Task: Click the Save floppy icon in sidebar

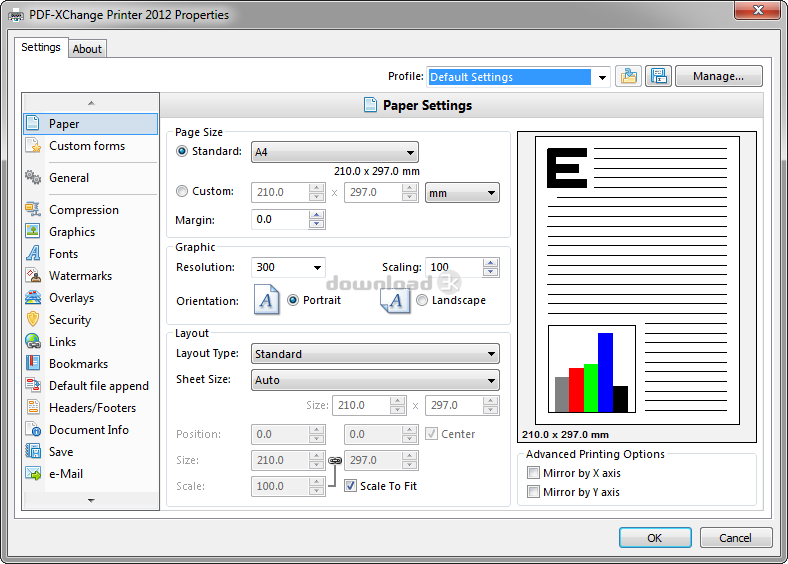Action: pyautogui.click(x=33, y=451)
